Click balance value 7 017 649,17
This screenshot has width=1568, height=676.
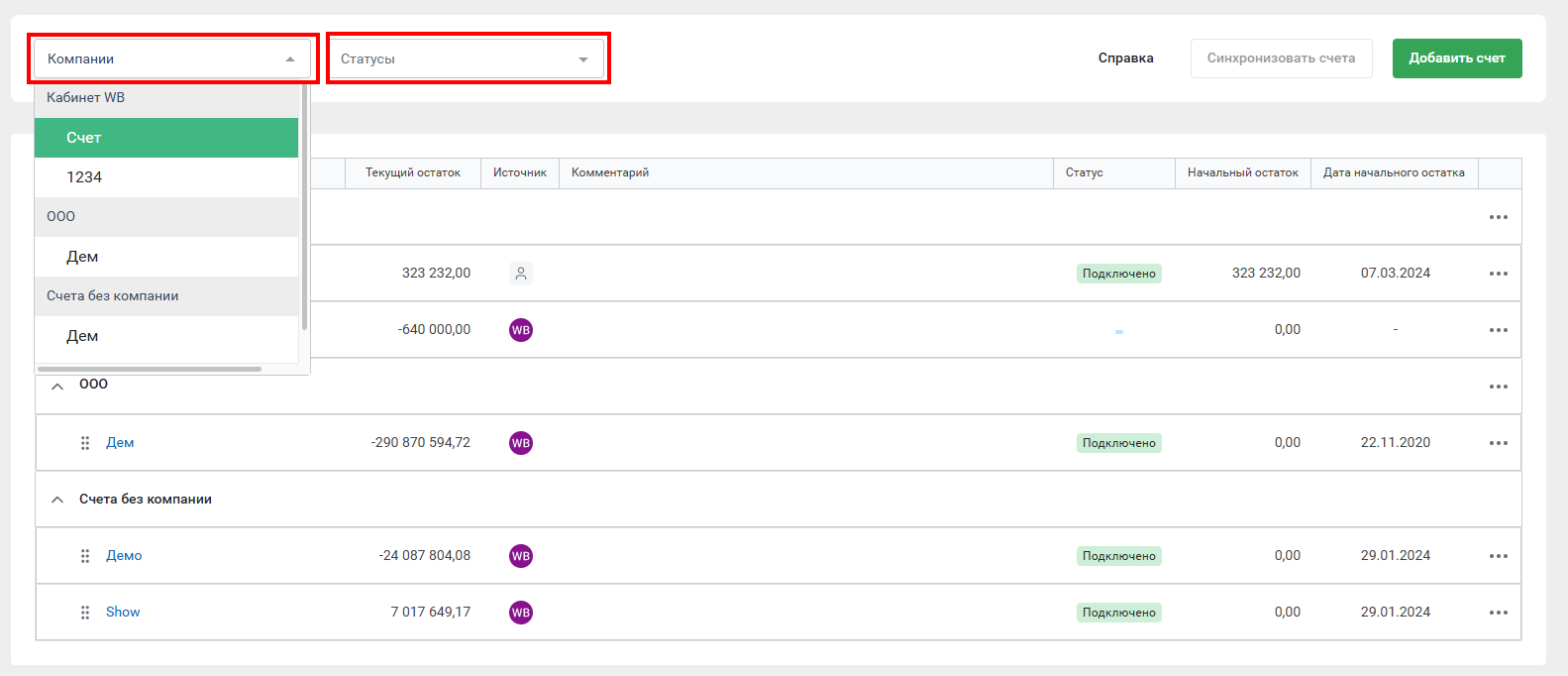[431, 613]
